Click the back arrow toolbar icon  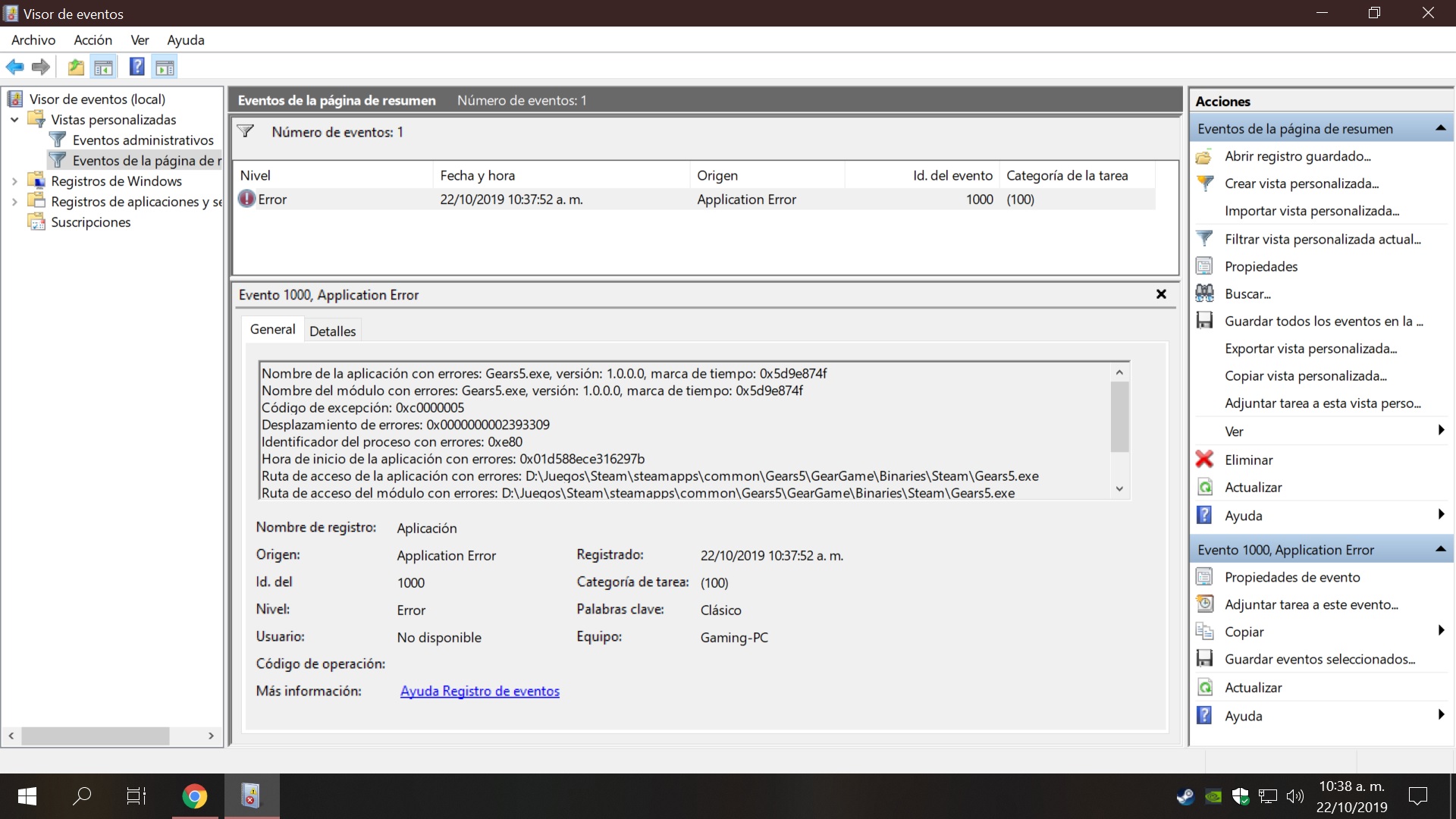click(14, 67)
